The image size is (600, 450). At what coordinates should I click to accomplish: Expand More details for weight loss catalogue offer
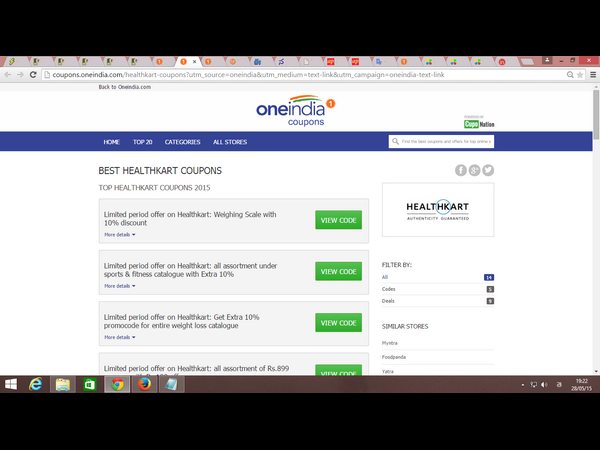[x=119, y=337]
